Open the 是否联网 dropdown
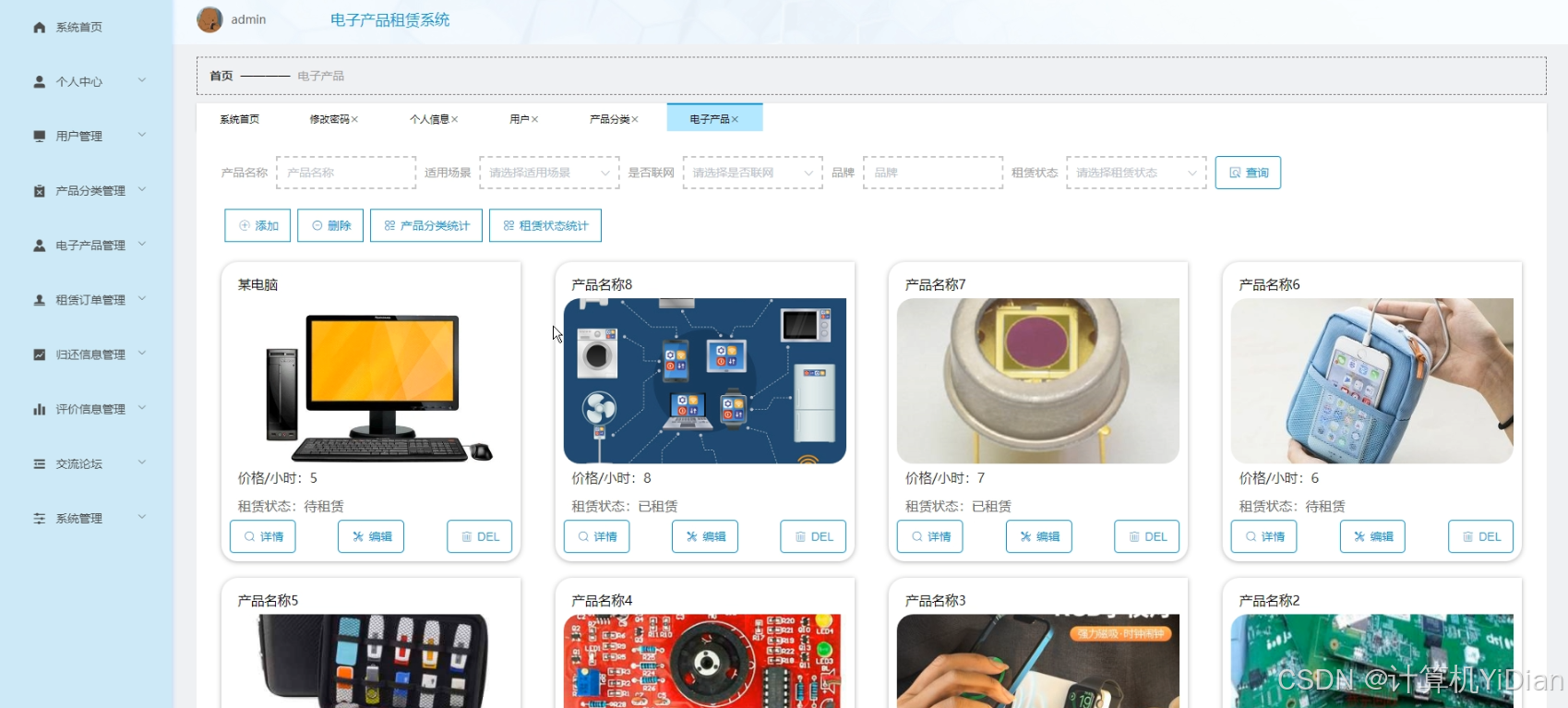This screenshot has height=708, width=1568. [752, 173]
